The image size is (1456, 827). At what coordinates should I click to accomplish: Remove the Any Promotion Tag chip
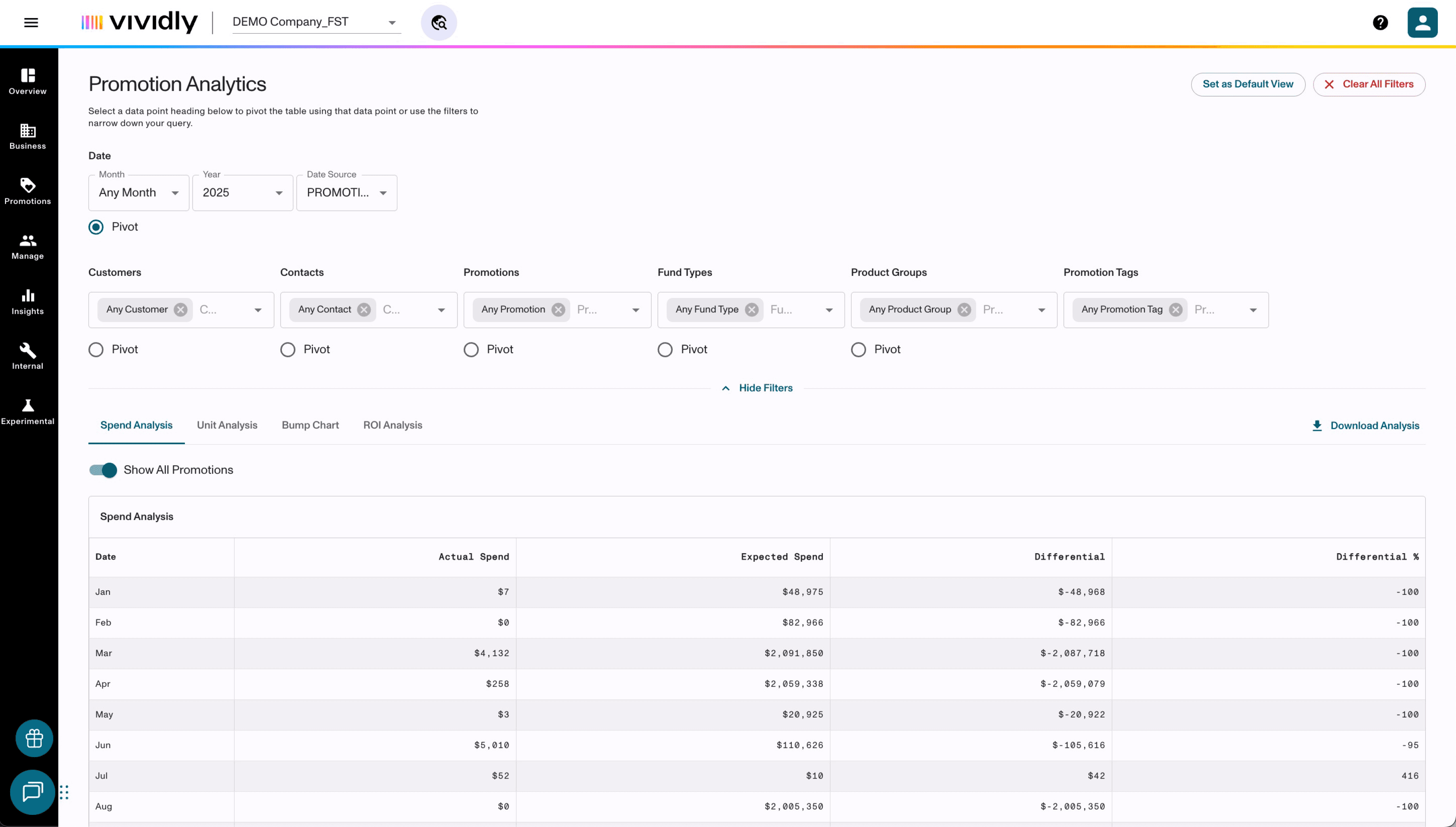tap(1175, 310)
